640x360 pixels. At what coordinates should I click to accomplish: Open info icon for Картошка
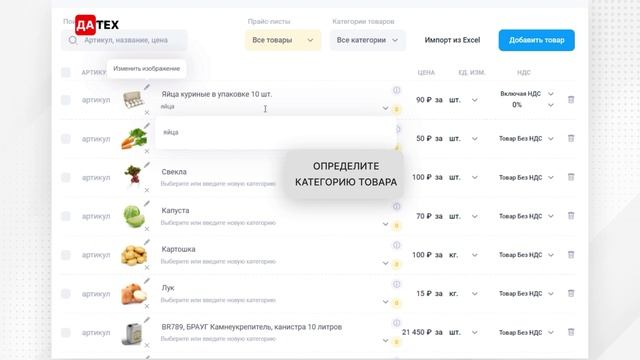[396, 245]
